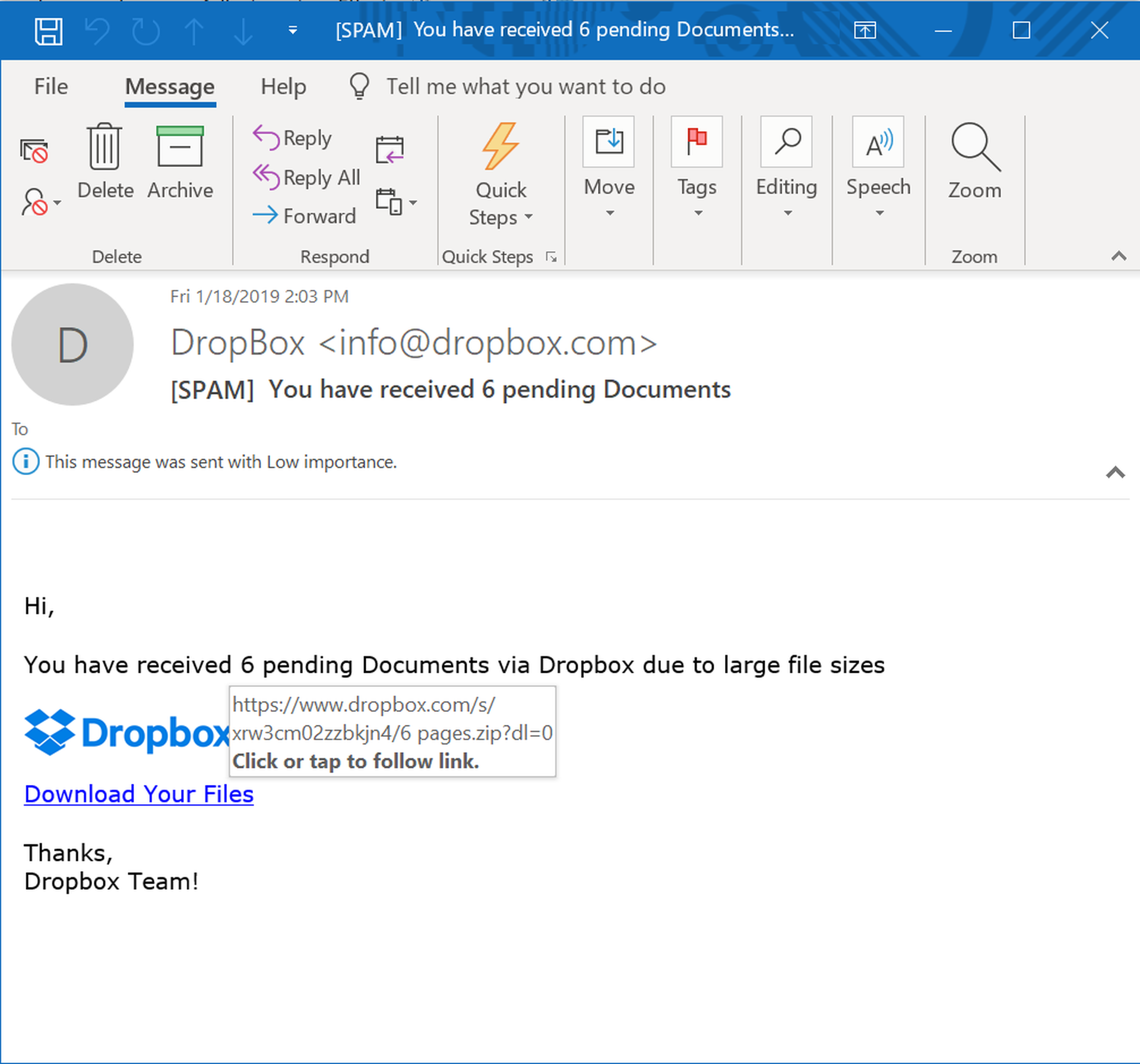1140x1064 pixels.
Task: Click the Reply with Meeting icon
Action: click(390, 149)
